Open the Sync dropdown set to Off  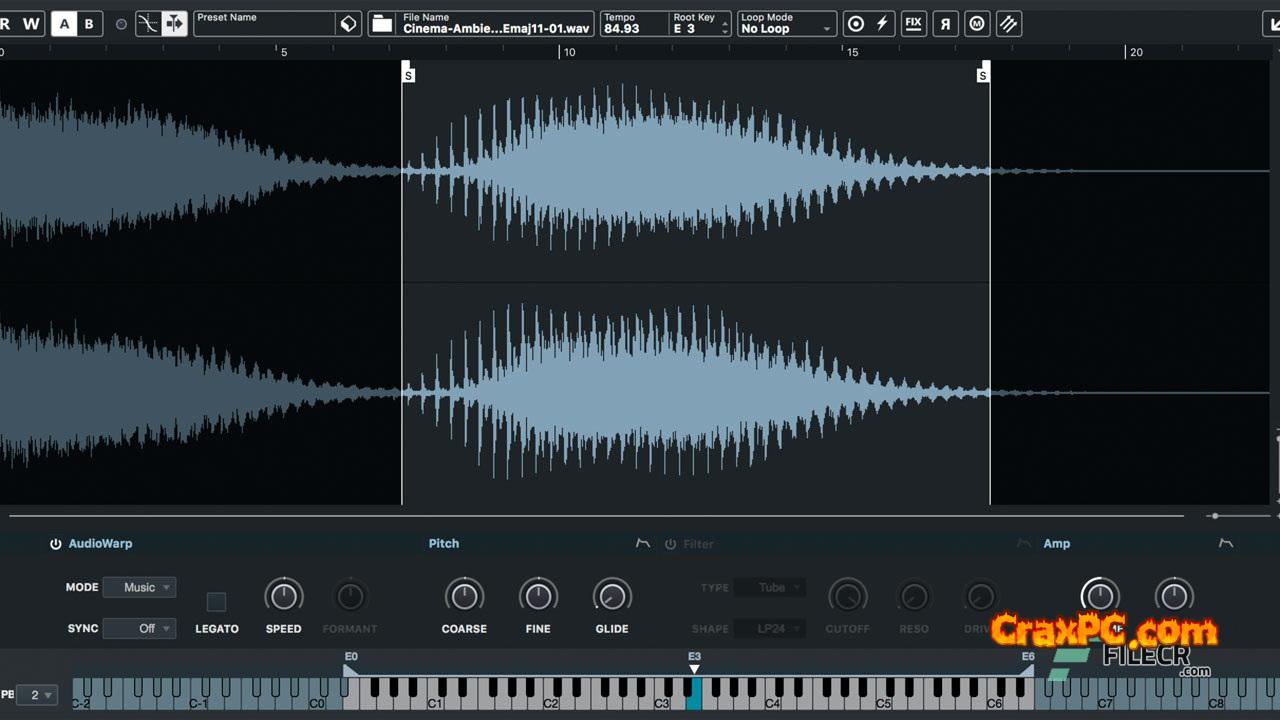[x=140, y=629]
